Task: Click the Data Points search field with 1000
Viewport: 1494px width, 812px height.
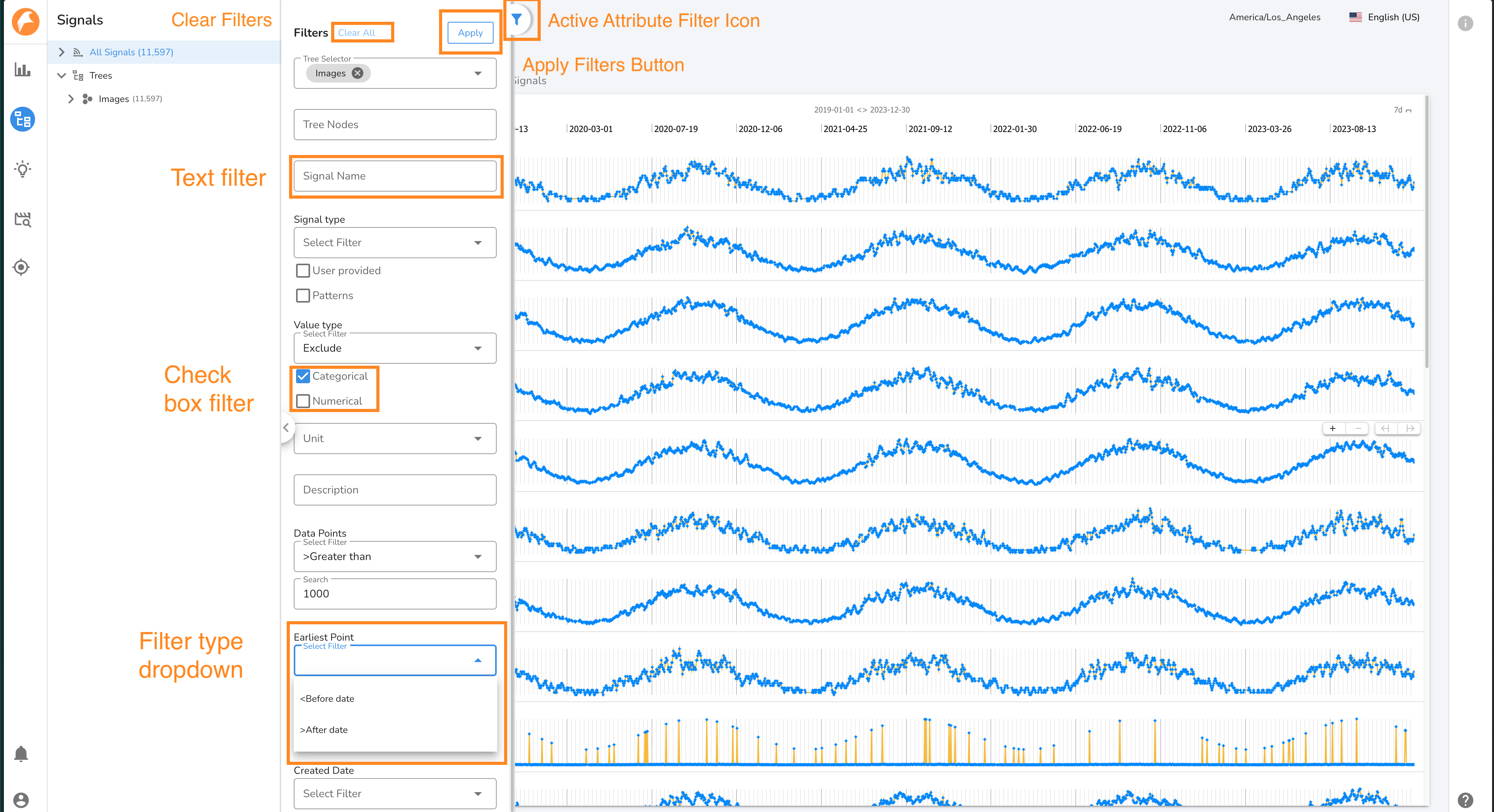Action: (x=395, y=594)
